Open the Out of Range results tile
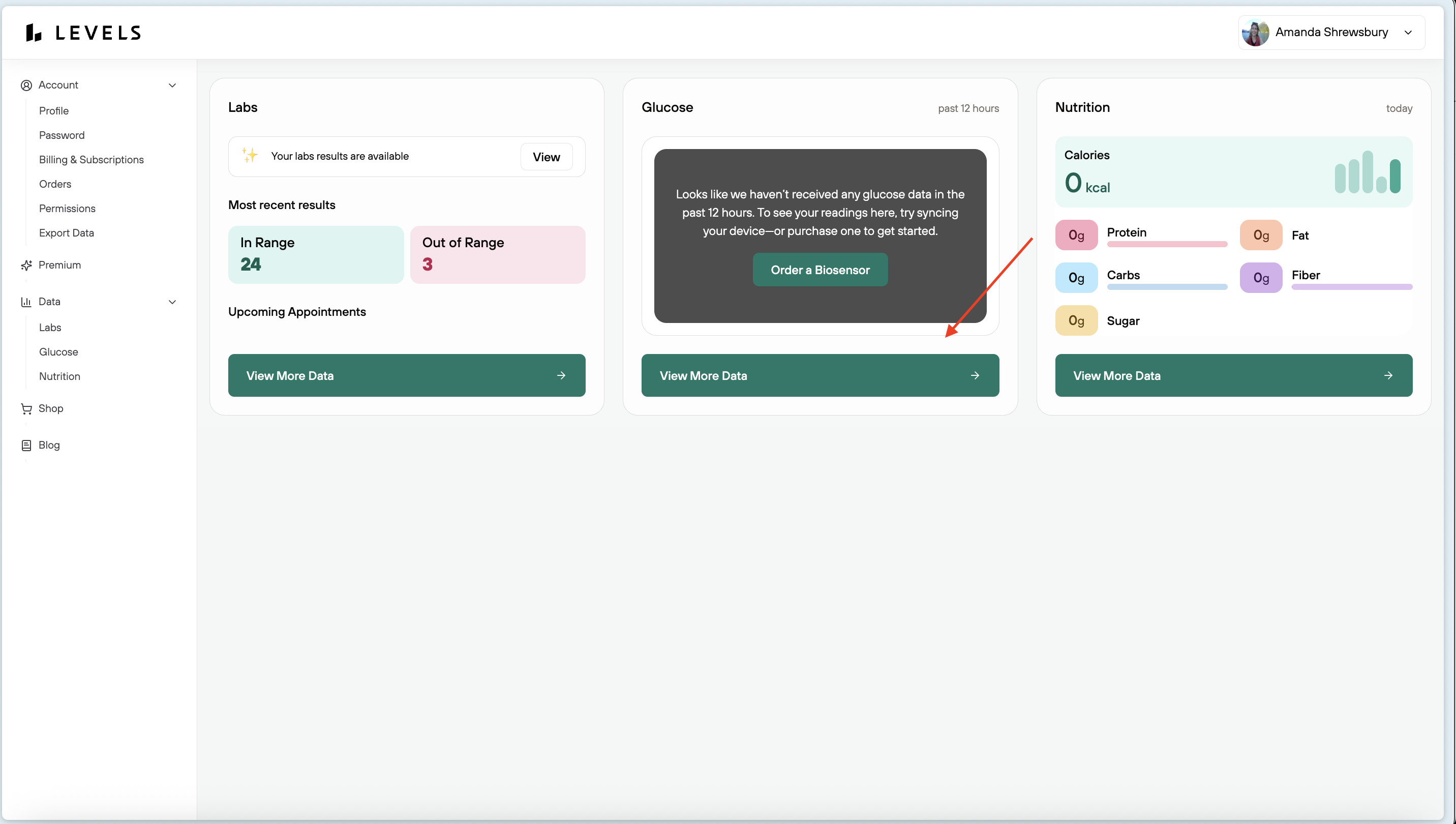This screenshot has width=1456, height=824. [497, 254]
